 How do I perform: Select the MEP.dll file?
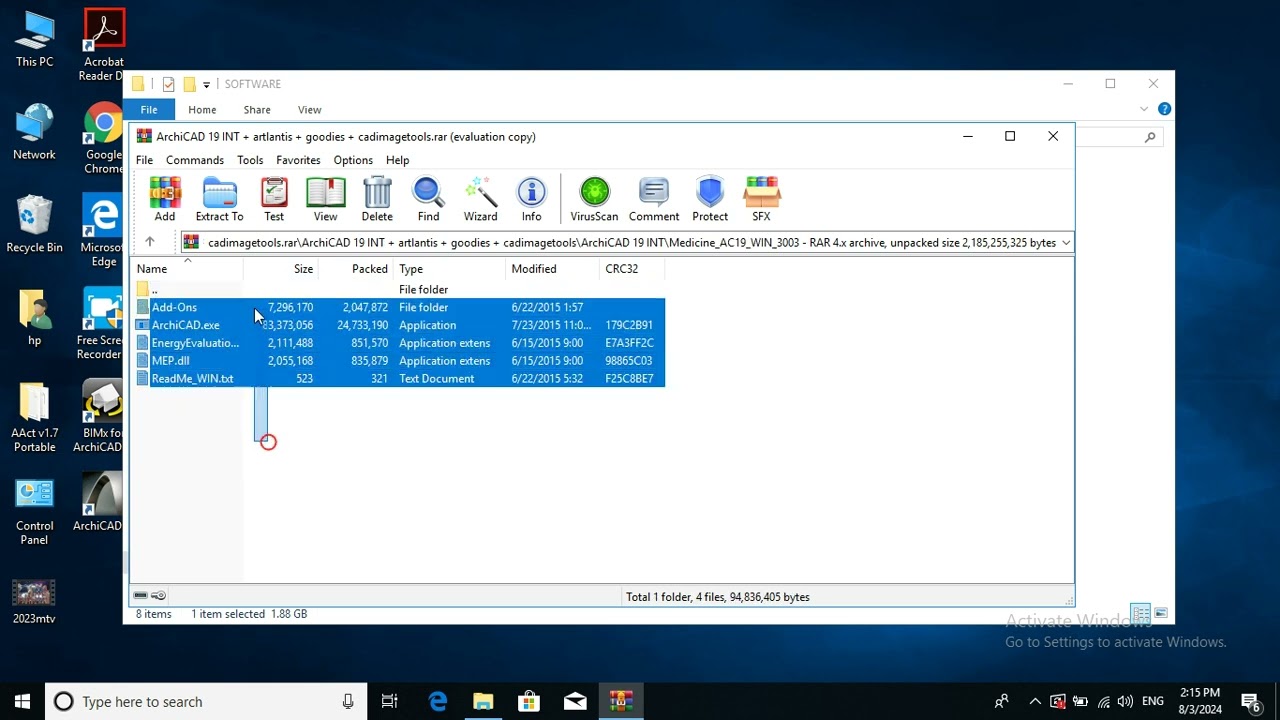[399, 361]
